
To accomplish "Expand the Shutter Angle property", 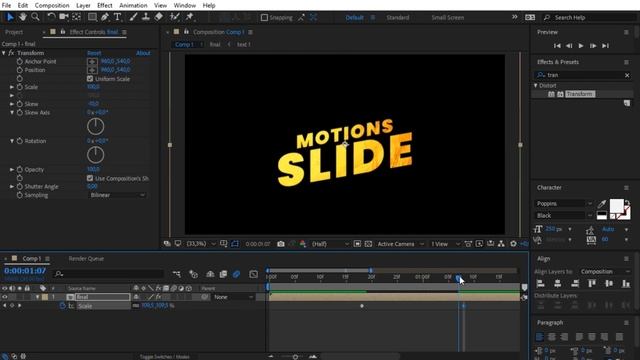I will pyautogui.click(x=12, y=186).
